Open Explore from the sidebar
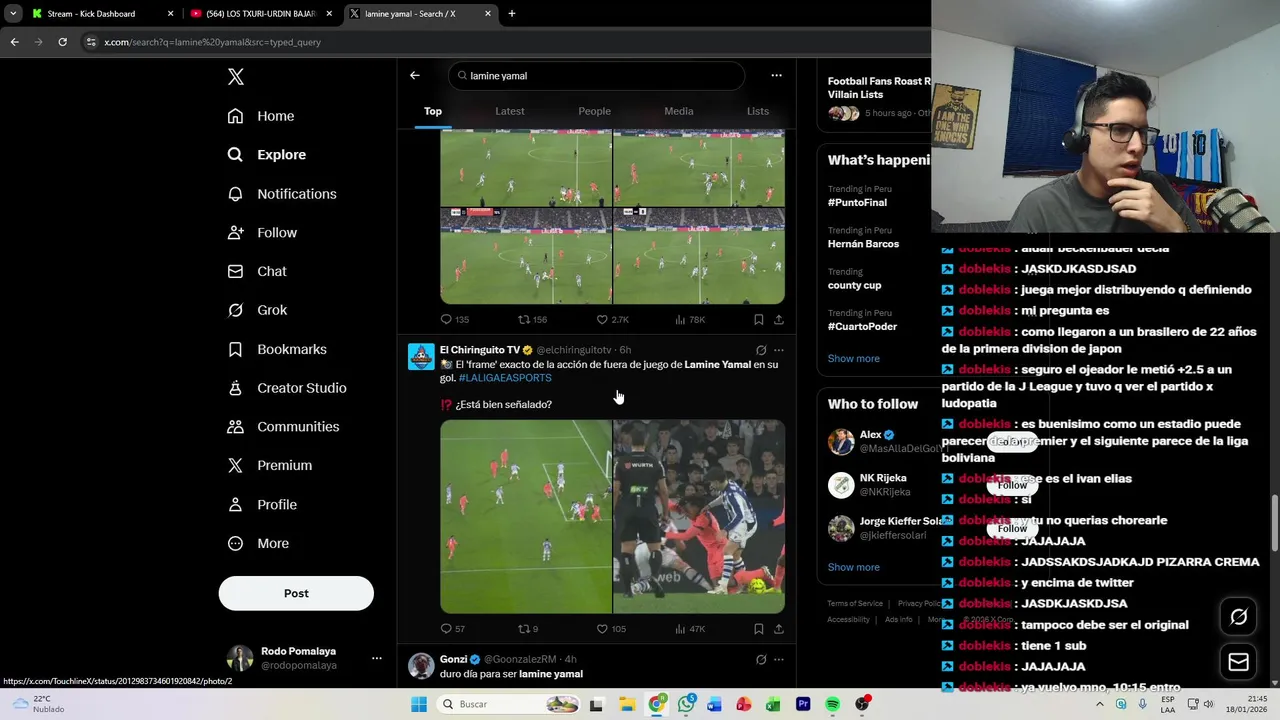 [267, 155]
